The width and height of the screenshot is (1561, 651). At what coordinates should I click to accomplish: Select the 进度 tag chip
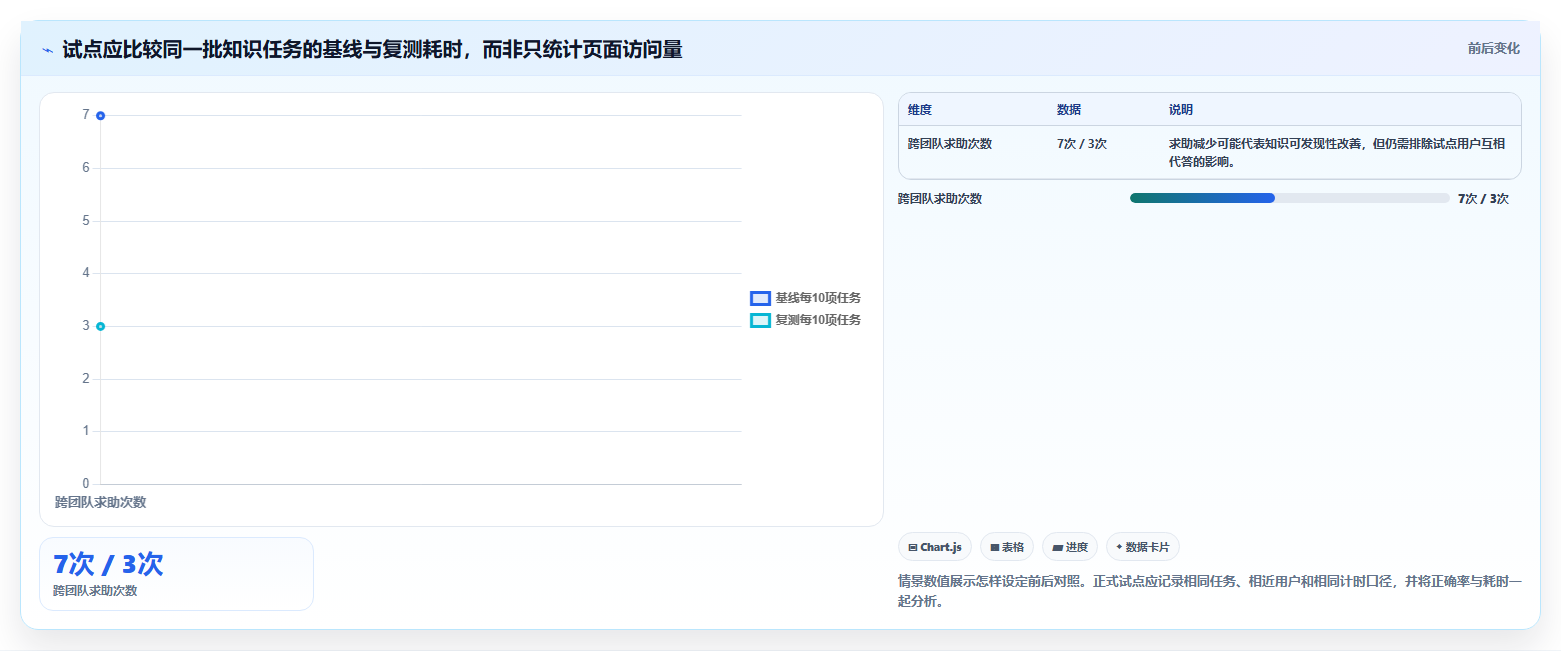1070,547
